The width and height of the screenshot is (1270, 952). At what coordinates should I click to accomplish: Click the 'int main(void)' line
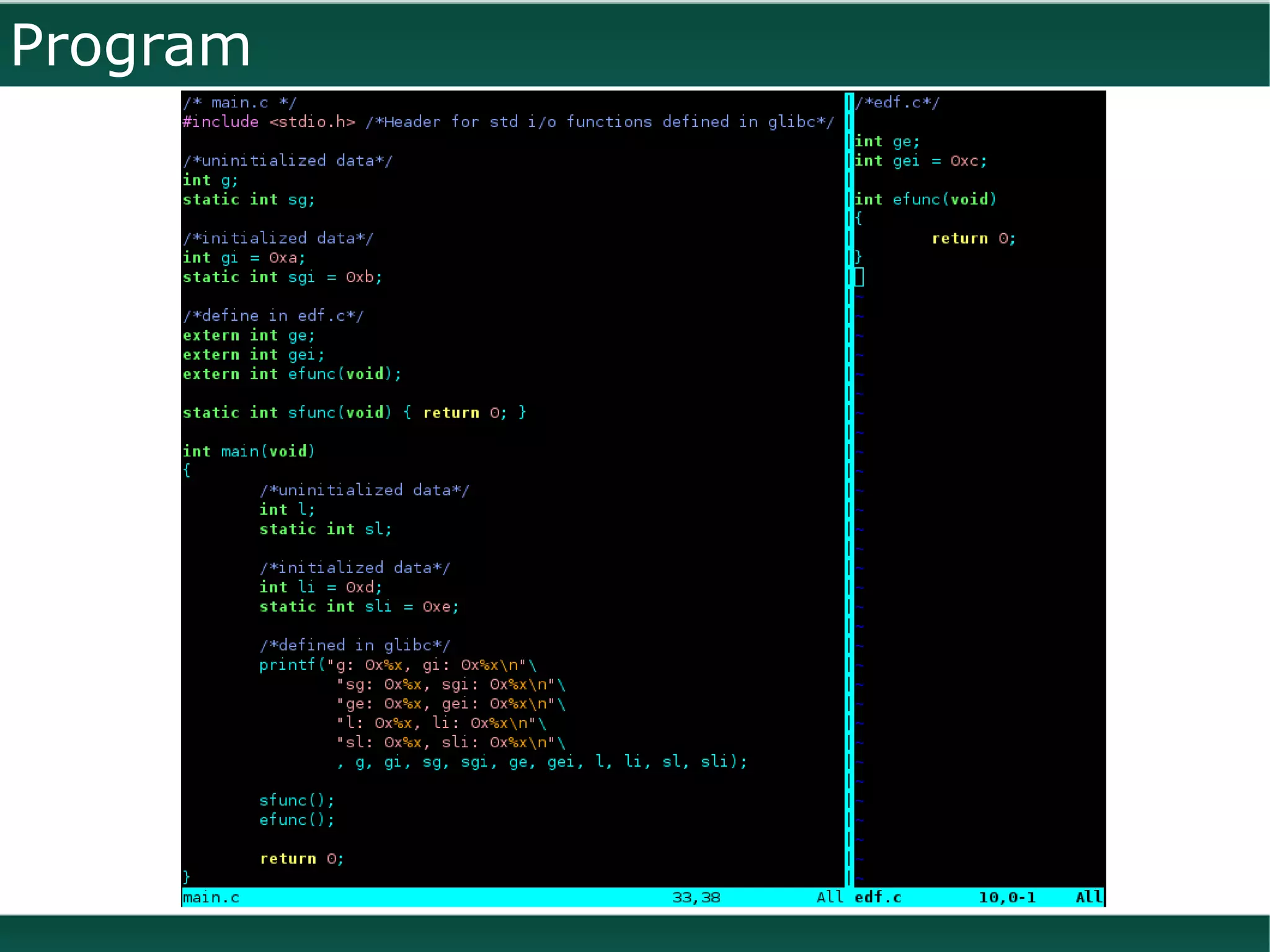tap(249, 451)
